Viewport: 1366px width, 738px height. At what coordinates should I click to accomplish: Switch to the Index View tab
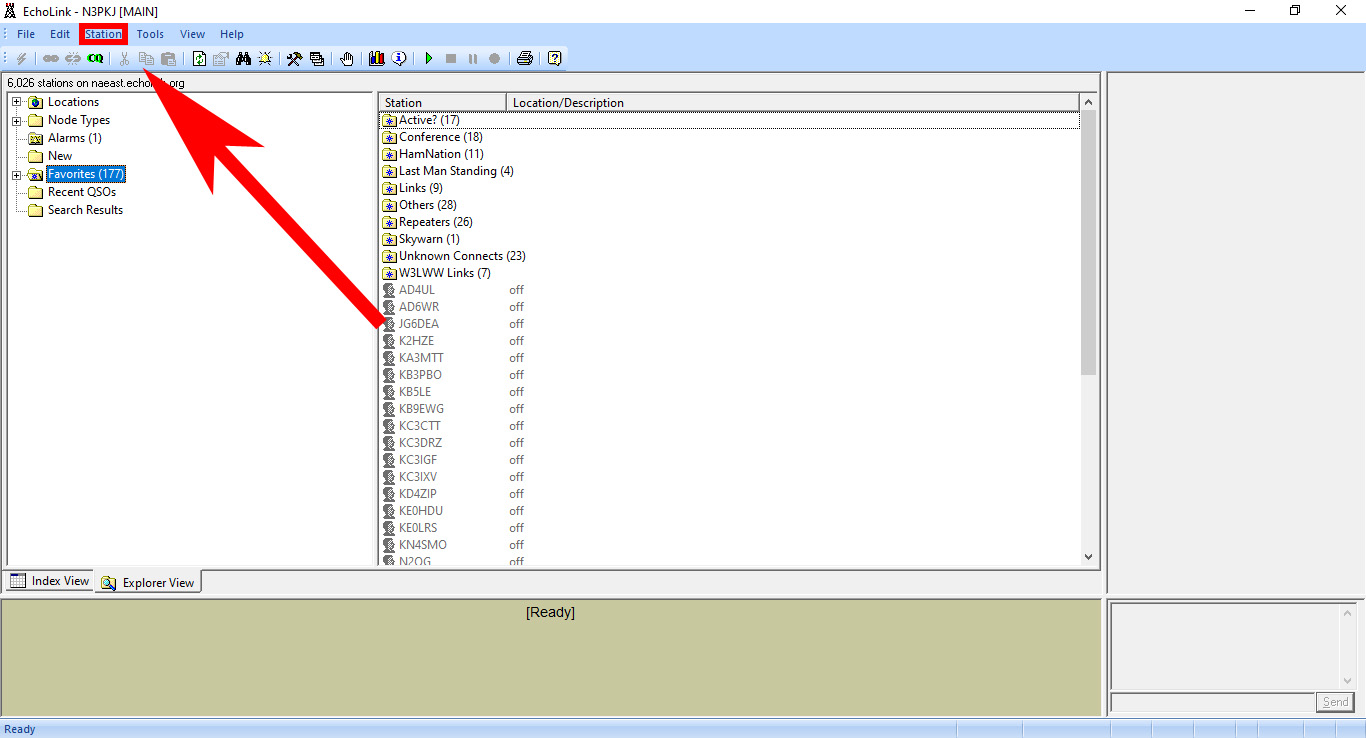[50, 581]
